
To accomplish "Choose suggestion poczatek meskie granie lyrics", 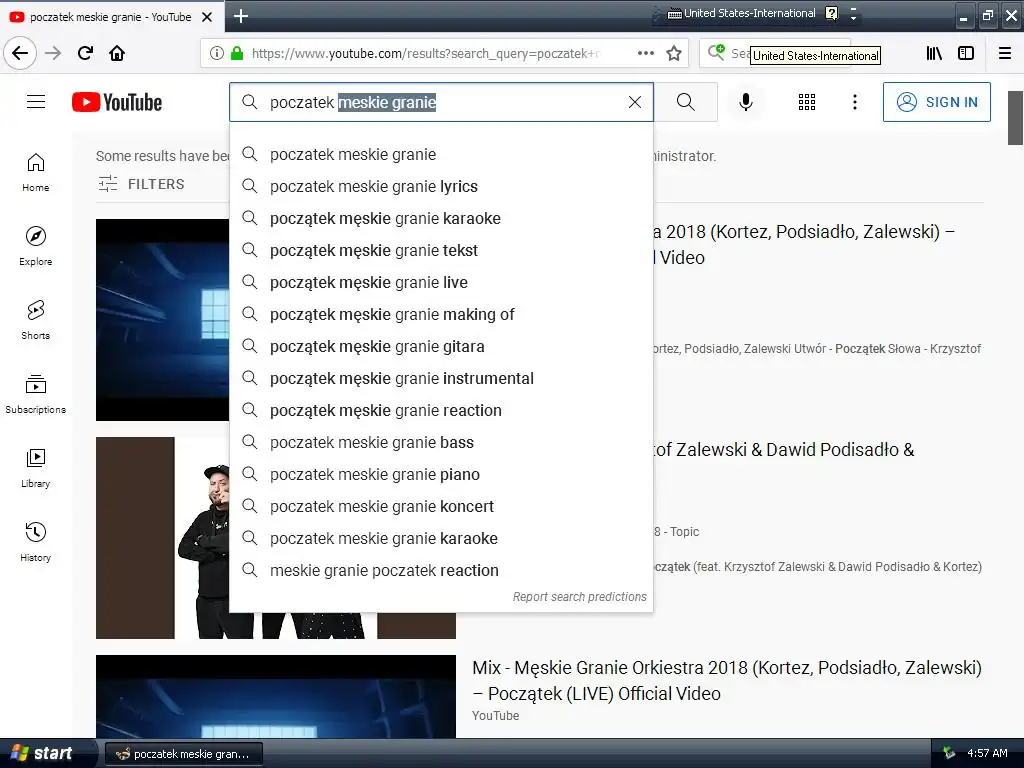I will pyautogui.click(x=441, y=186).
